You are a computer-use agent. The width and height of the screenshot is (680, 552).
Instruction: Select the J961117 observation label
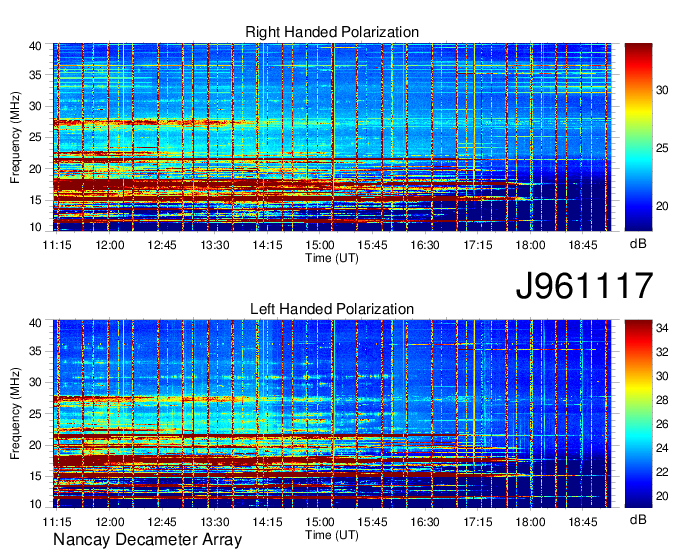(x=584, y=286)
